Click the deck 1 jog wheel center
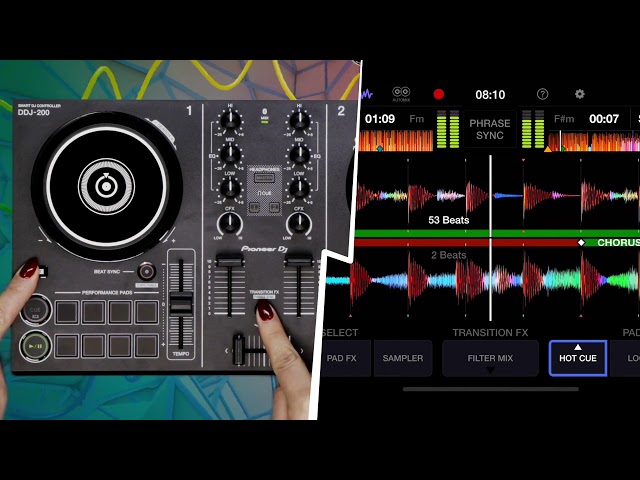 click(106, 187)
